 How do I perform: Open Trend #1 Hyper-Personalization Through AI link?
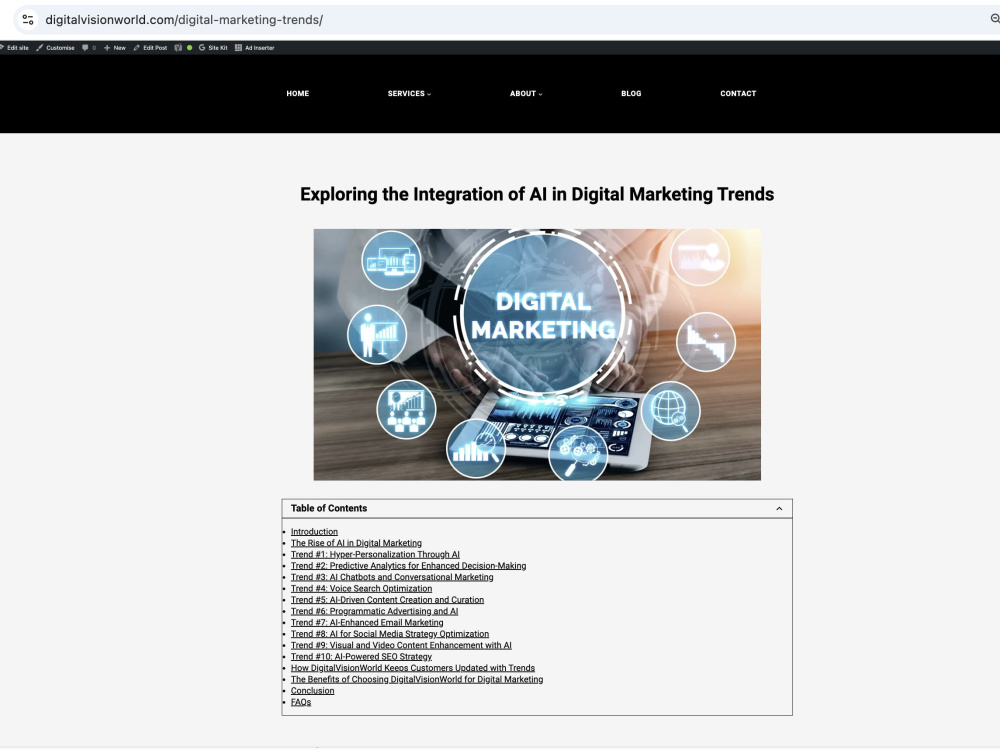tap(375, 555)
